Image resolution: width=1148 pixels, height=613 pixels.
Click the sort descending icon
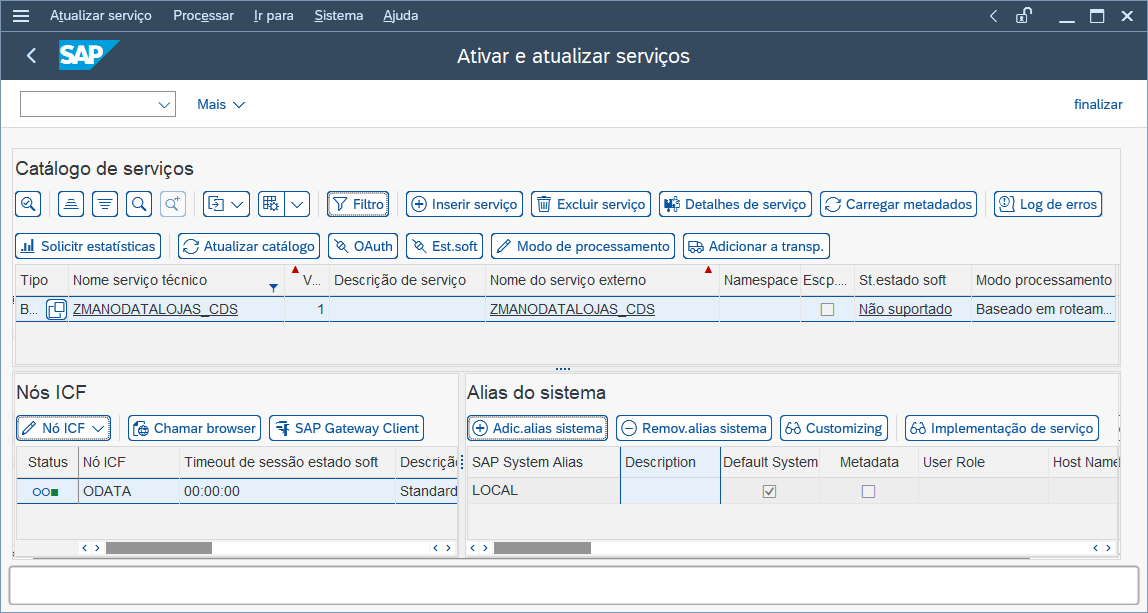coord(105,204)
